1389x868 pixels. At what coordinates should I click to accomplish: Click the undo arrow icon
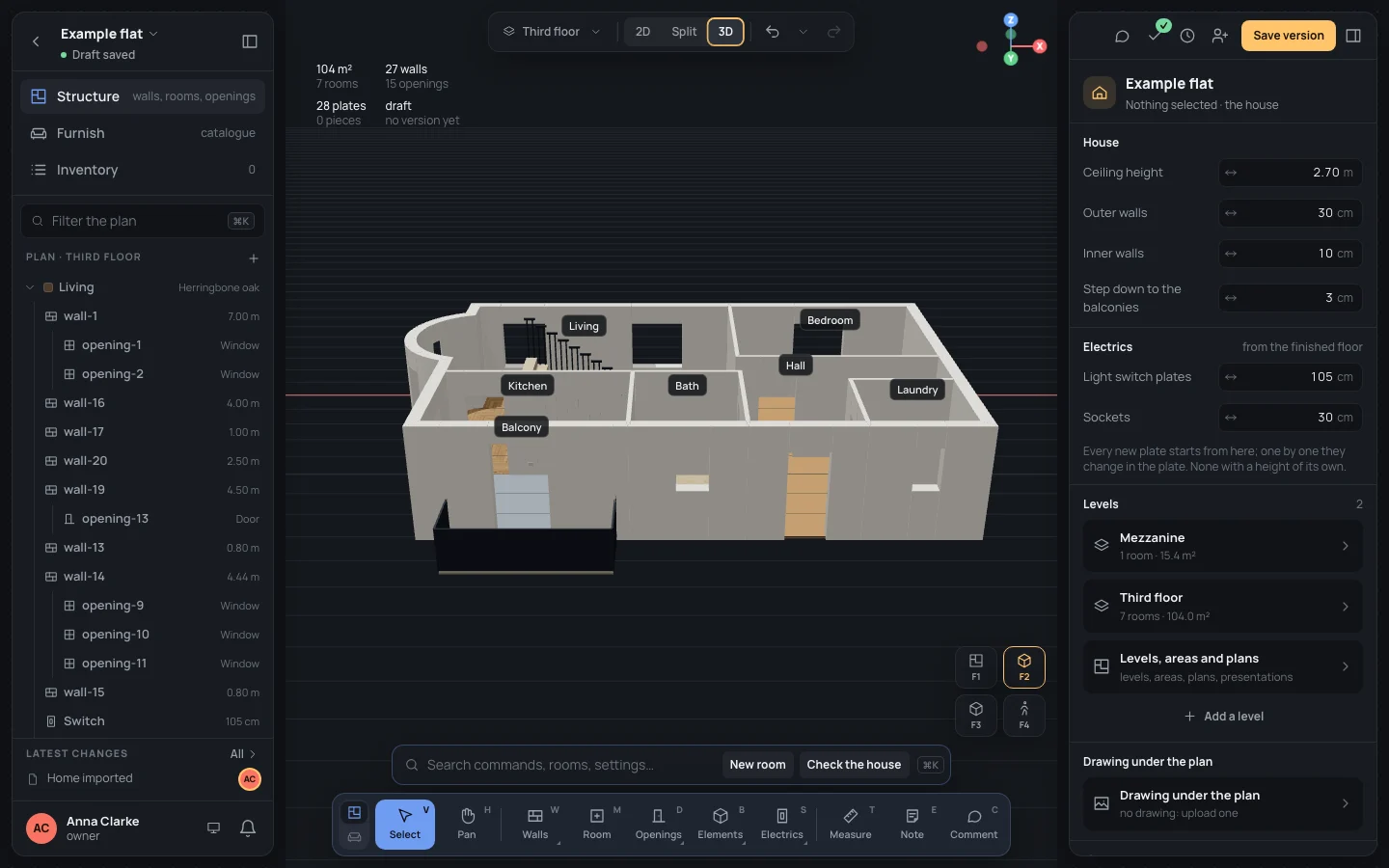pos(773,32)
